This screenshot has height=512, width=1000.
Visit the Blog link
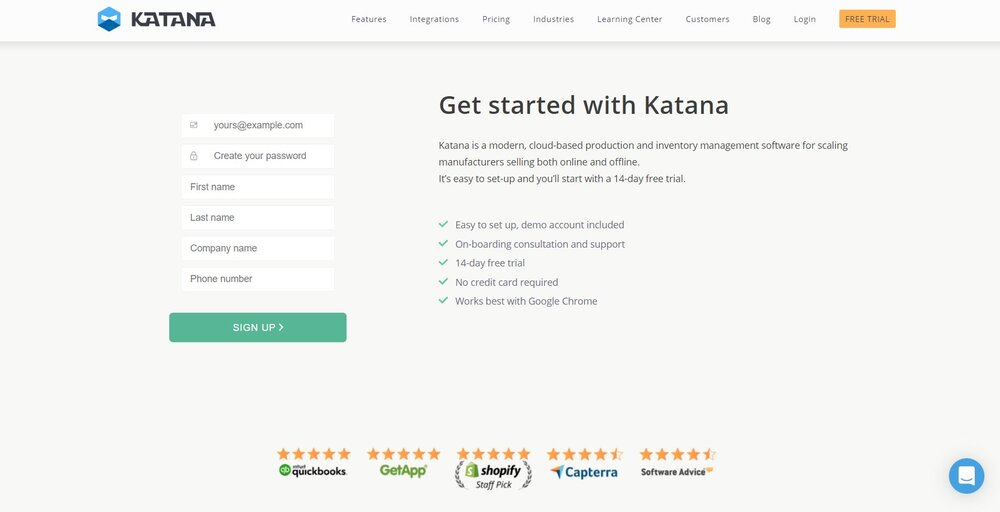pyautogui.click(x=761, y=19)
